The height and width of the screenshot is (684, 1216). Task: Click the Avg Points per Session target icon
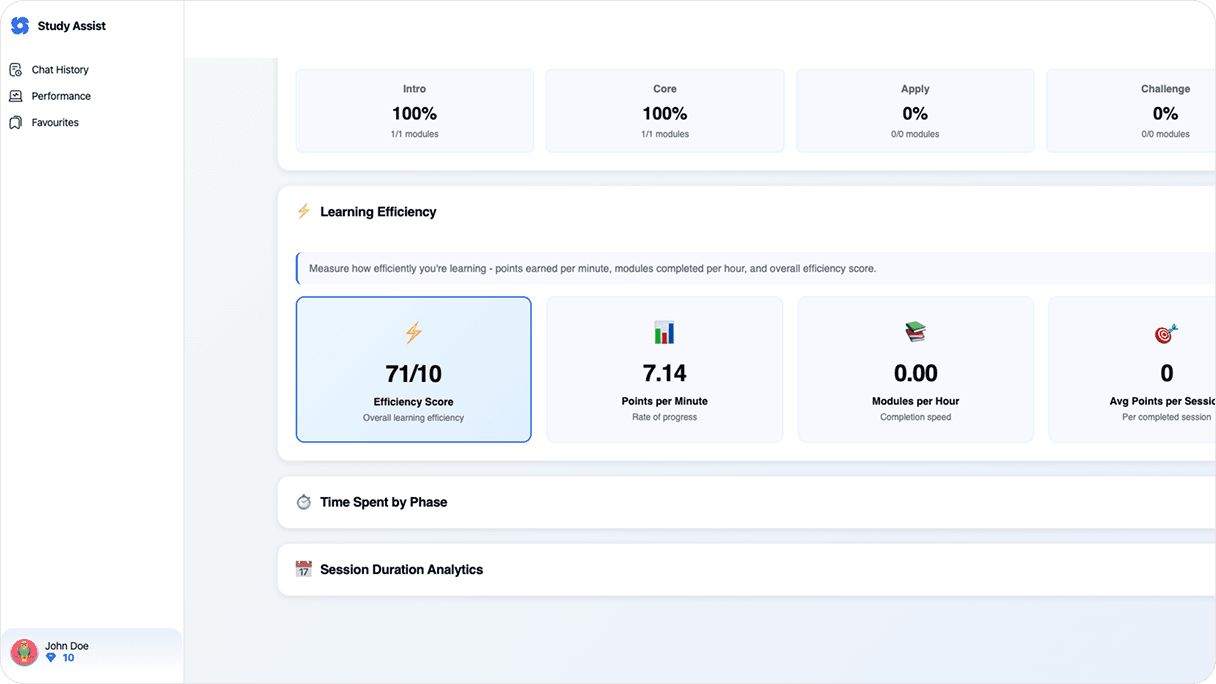[1166, 333]
